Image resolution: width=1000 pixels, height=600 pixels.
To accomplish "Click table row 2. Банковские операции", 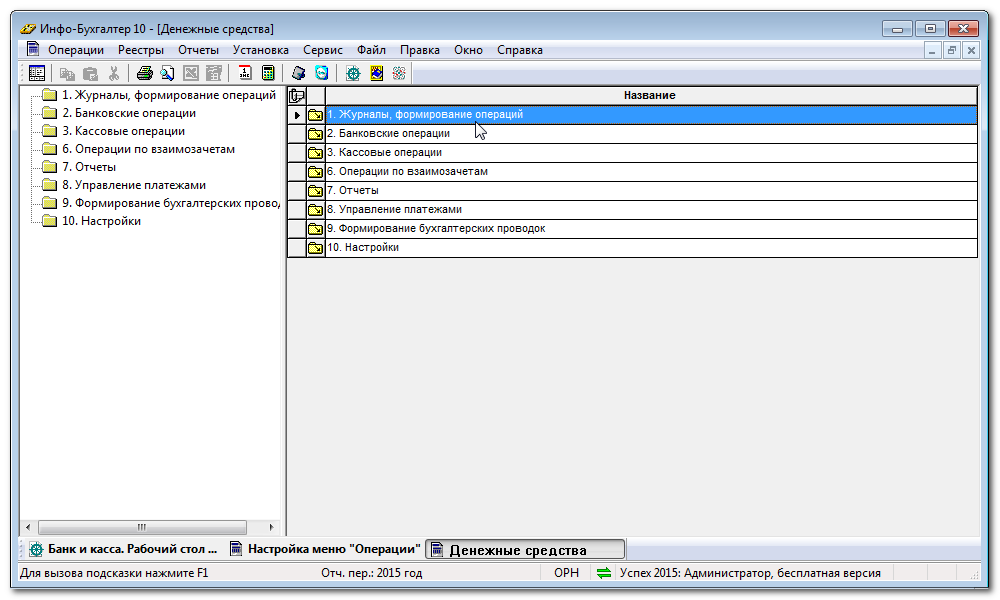I will (x=651, y=134).
